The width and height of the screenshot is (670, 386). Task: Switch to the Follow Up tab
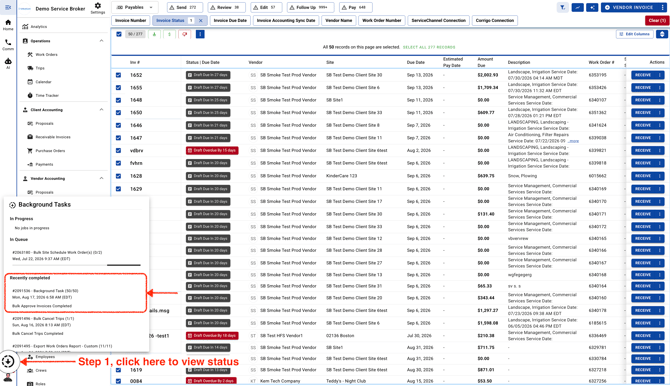tap(310, 7)
